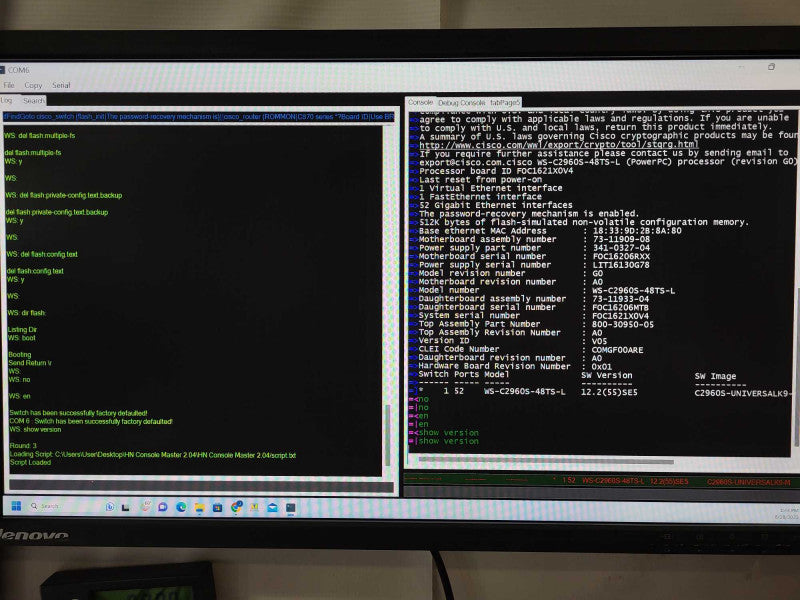800x600 pixels.
Task: Open the Mail app from taskbar
Action: click(x=272, y=507)
